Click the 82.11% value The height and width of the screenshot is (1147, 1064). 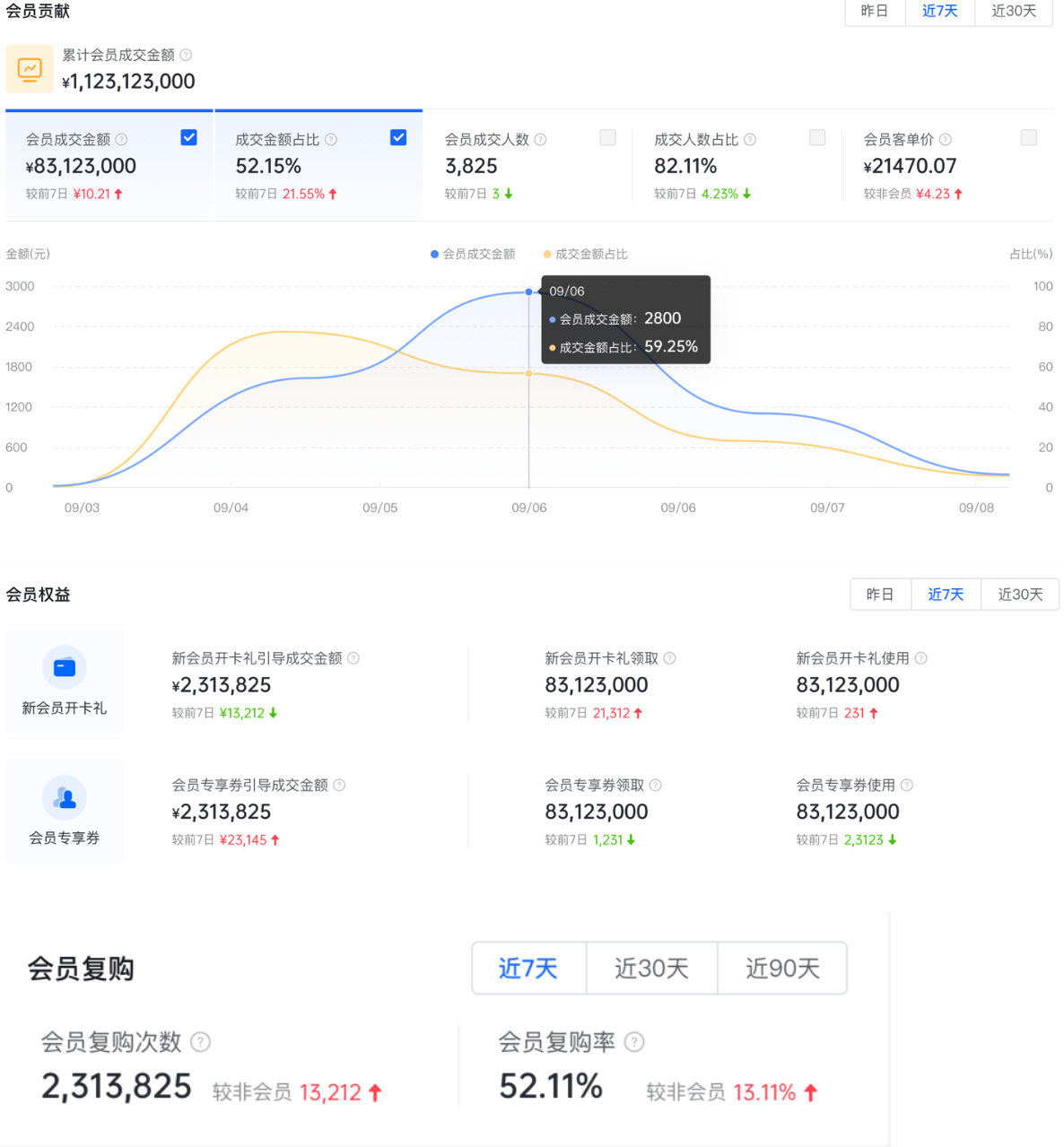(685, 166)
